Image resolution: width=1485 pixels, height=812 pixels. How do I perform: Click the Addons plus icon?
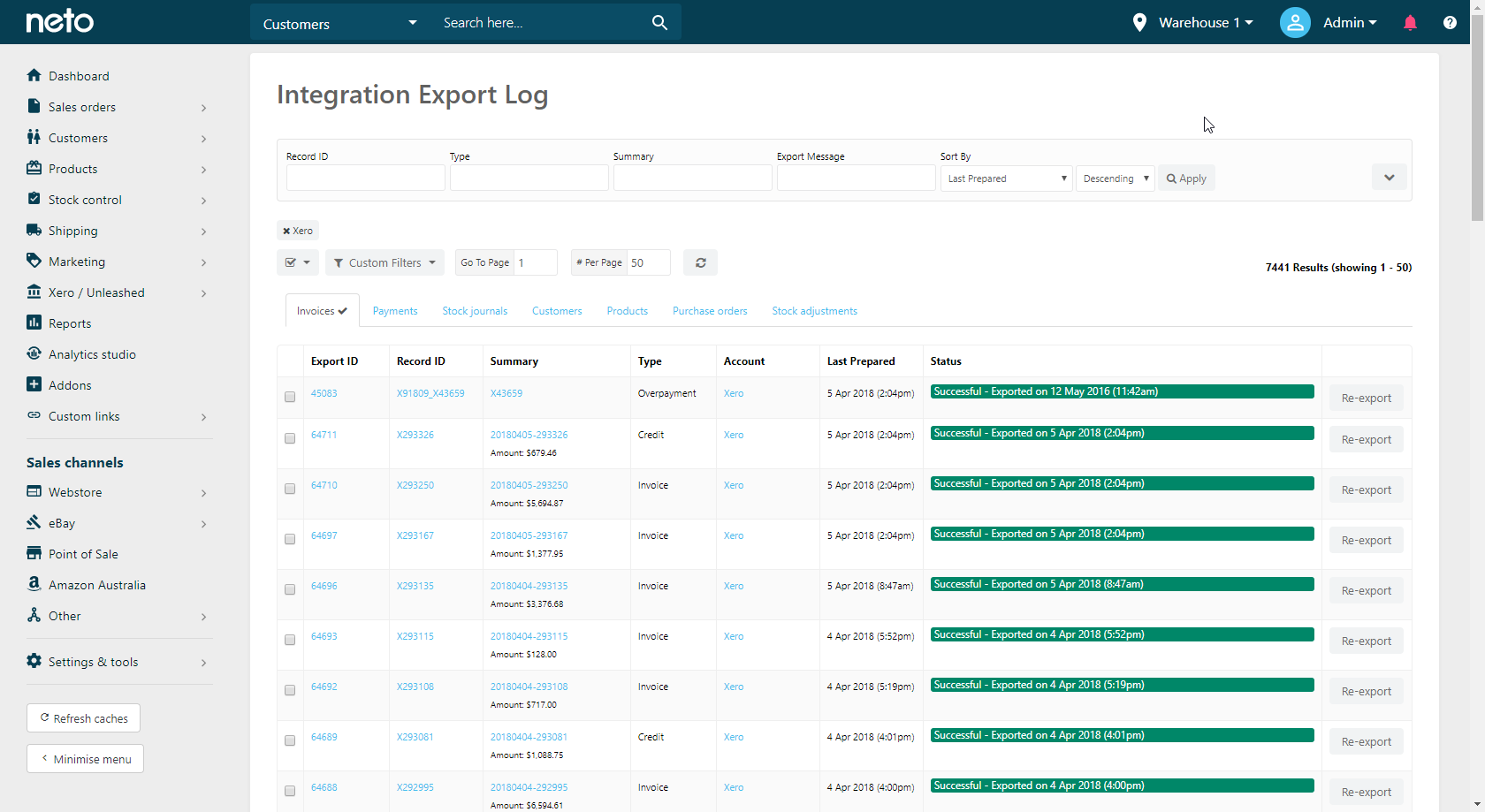click(34, 384)
